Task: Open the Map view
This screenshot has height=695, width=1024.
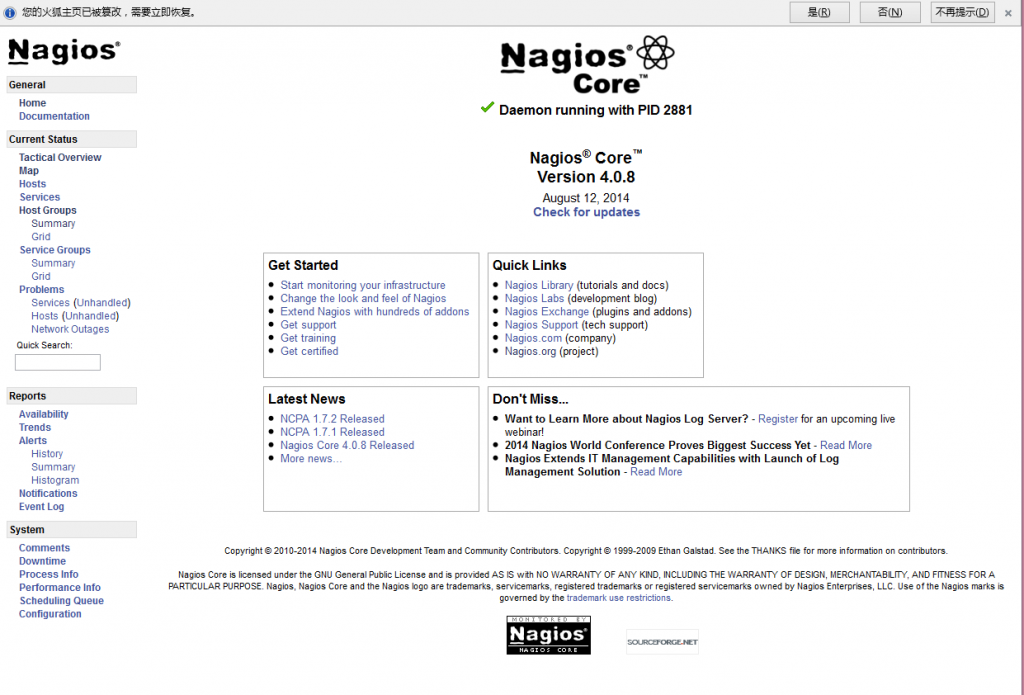Action: tap(29, 170)
